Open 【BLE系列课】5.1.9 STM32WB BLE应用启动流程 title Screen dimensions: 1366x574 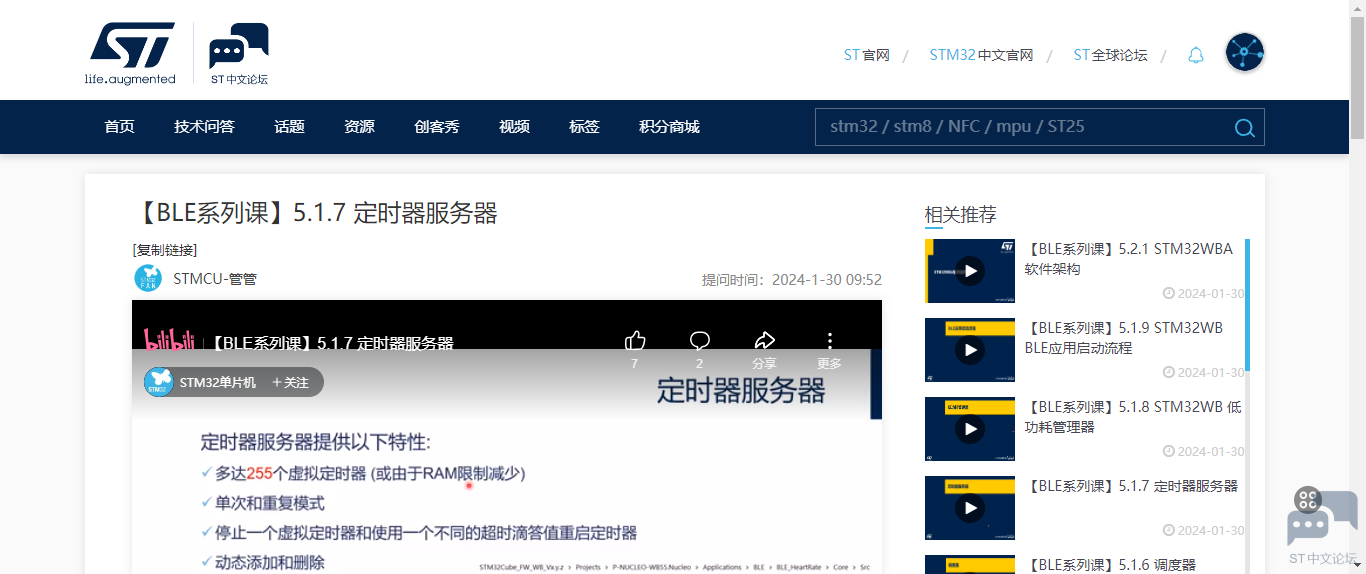pos(1123,338)
